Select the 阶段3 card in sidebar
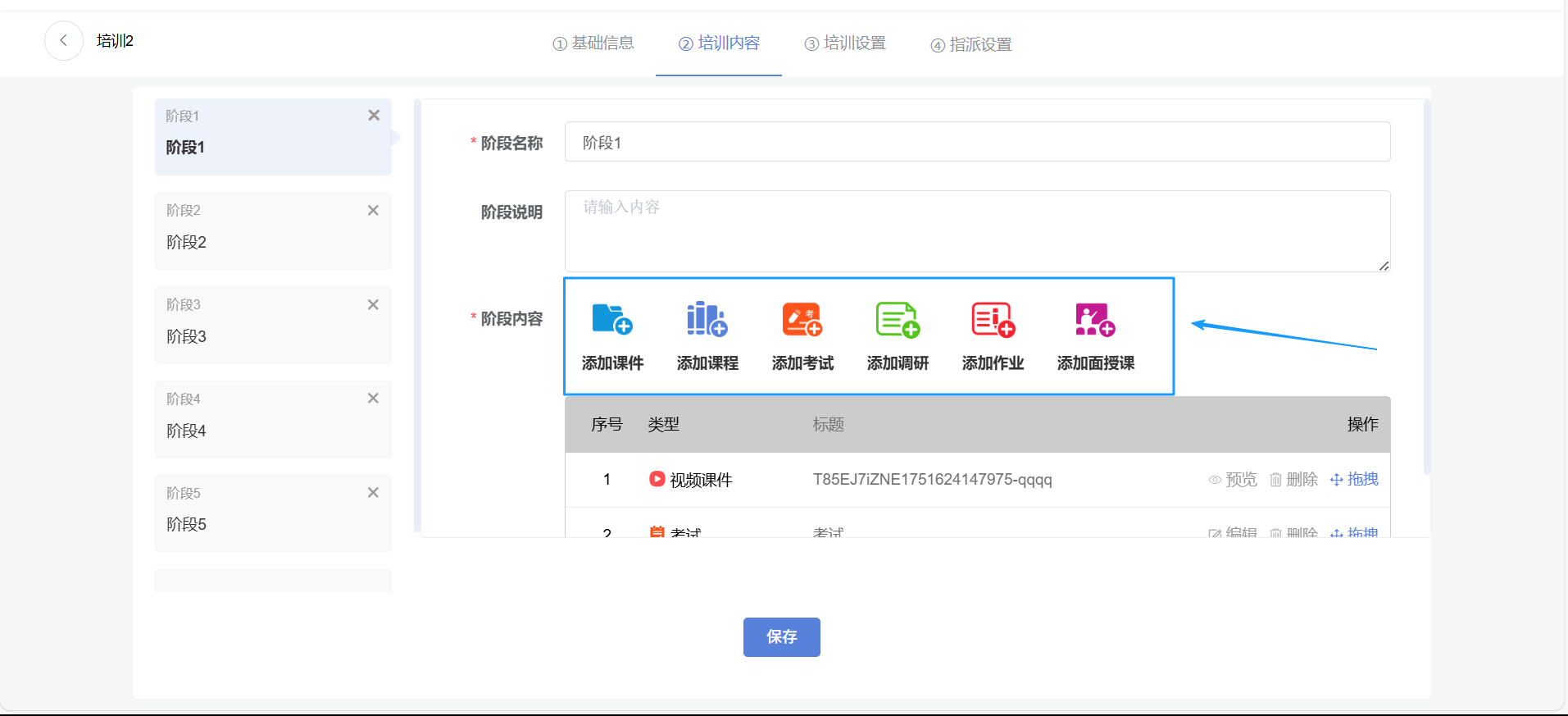The height and width of the screenshot is (716, 1568). coord(273,326)
